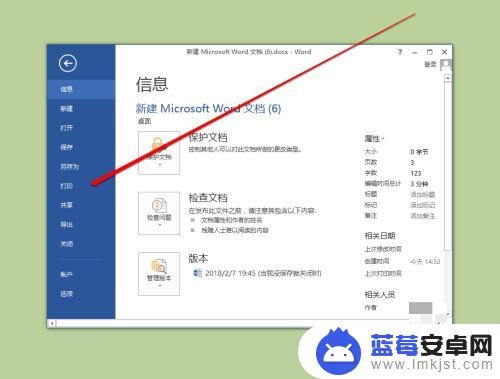The width and height of the screenshot is (500, 379).
Task: Click the vertical scrollbar thumb
Action: [x=448, y=166]
